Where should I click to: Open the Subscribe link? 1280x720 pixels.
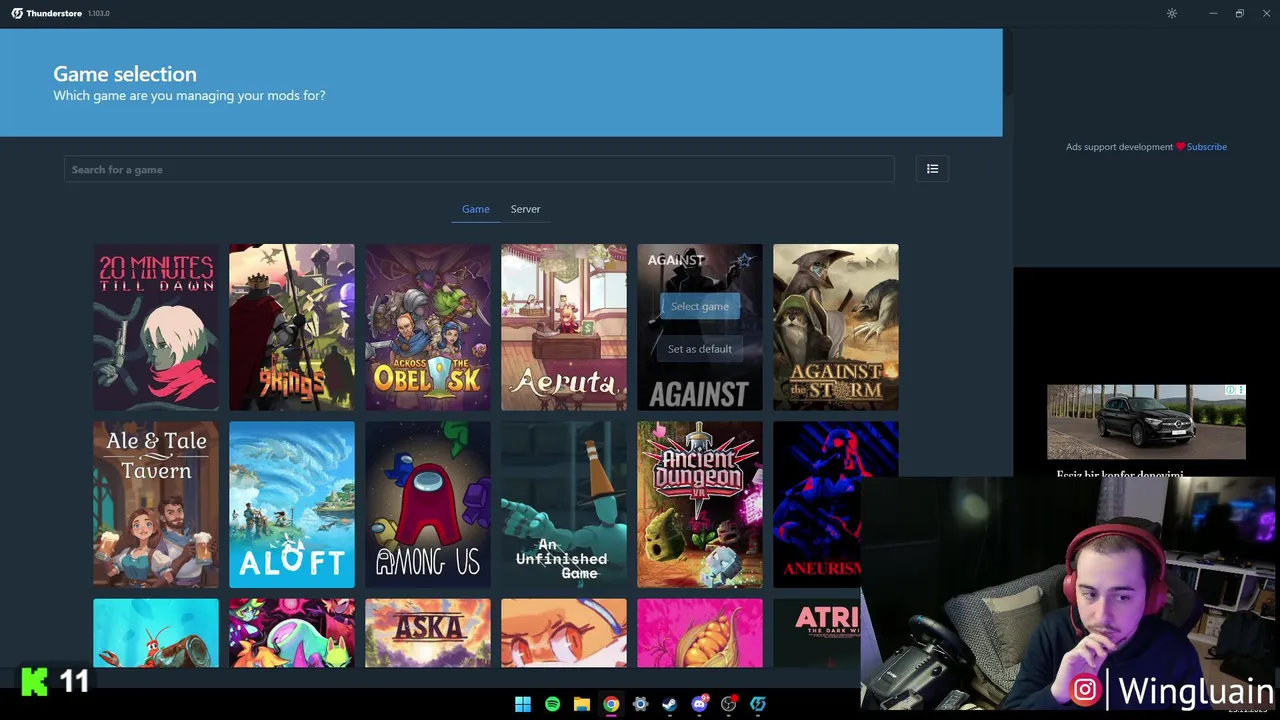point(1206,147)
